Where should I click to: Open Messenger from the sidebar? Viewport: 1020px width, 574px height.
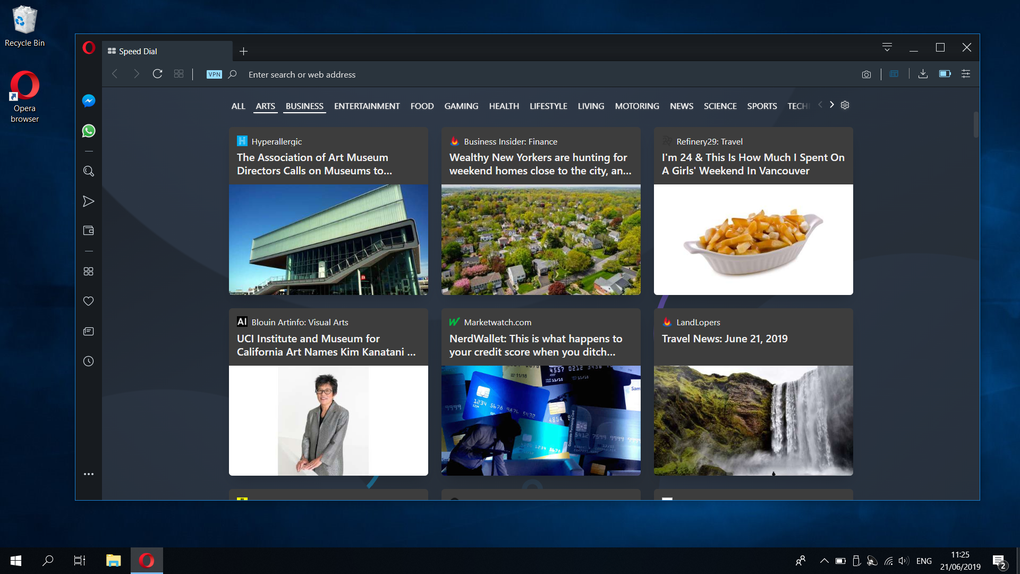coord(88,101)
